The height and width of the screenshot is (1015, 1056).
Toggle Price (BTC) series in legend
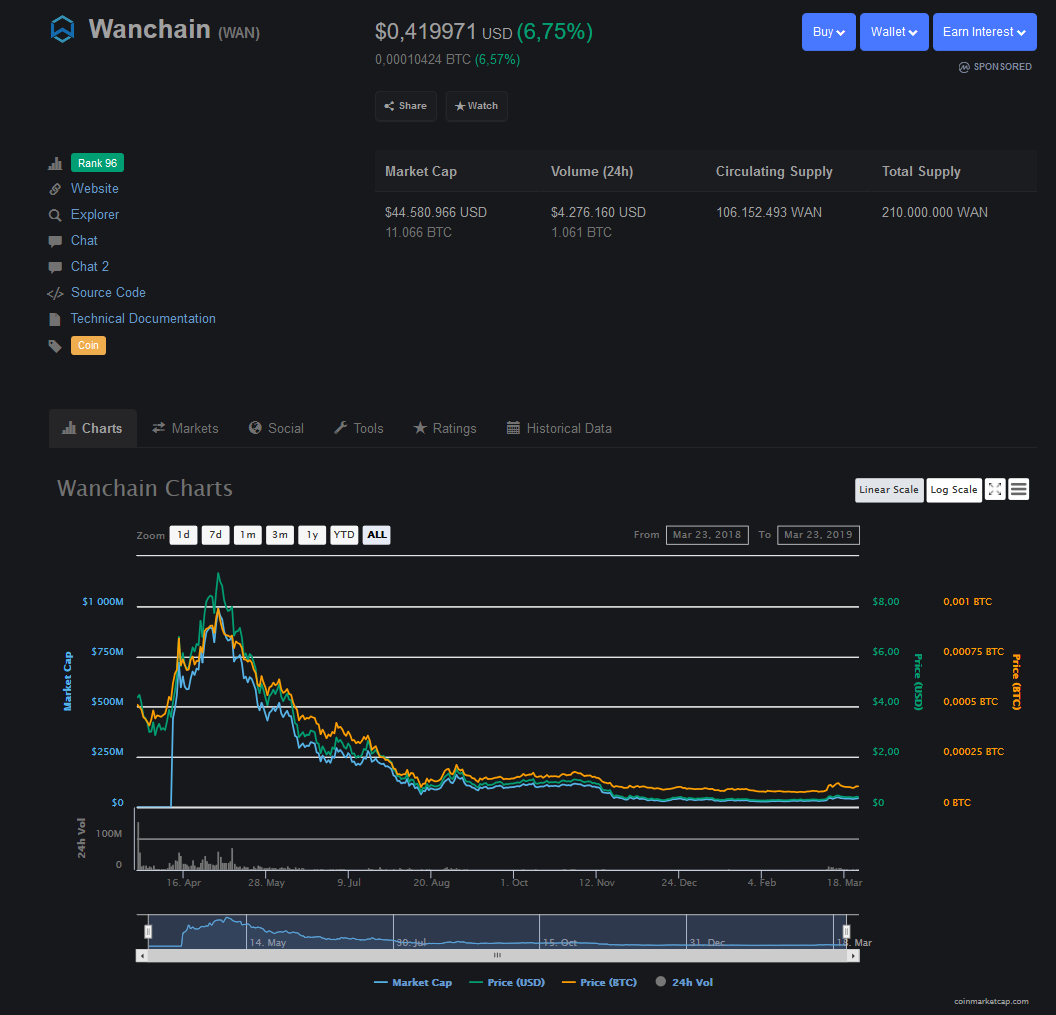(599, 983)
